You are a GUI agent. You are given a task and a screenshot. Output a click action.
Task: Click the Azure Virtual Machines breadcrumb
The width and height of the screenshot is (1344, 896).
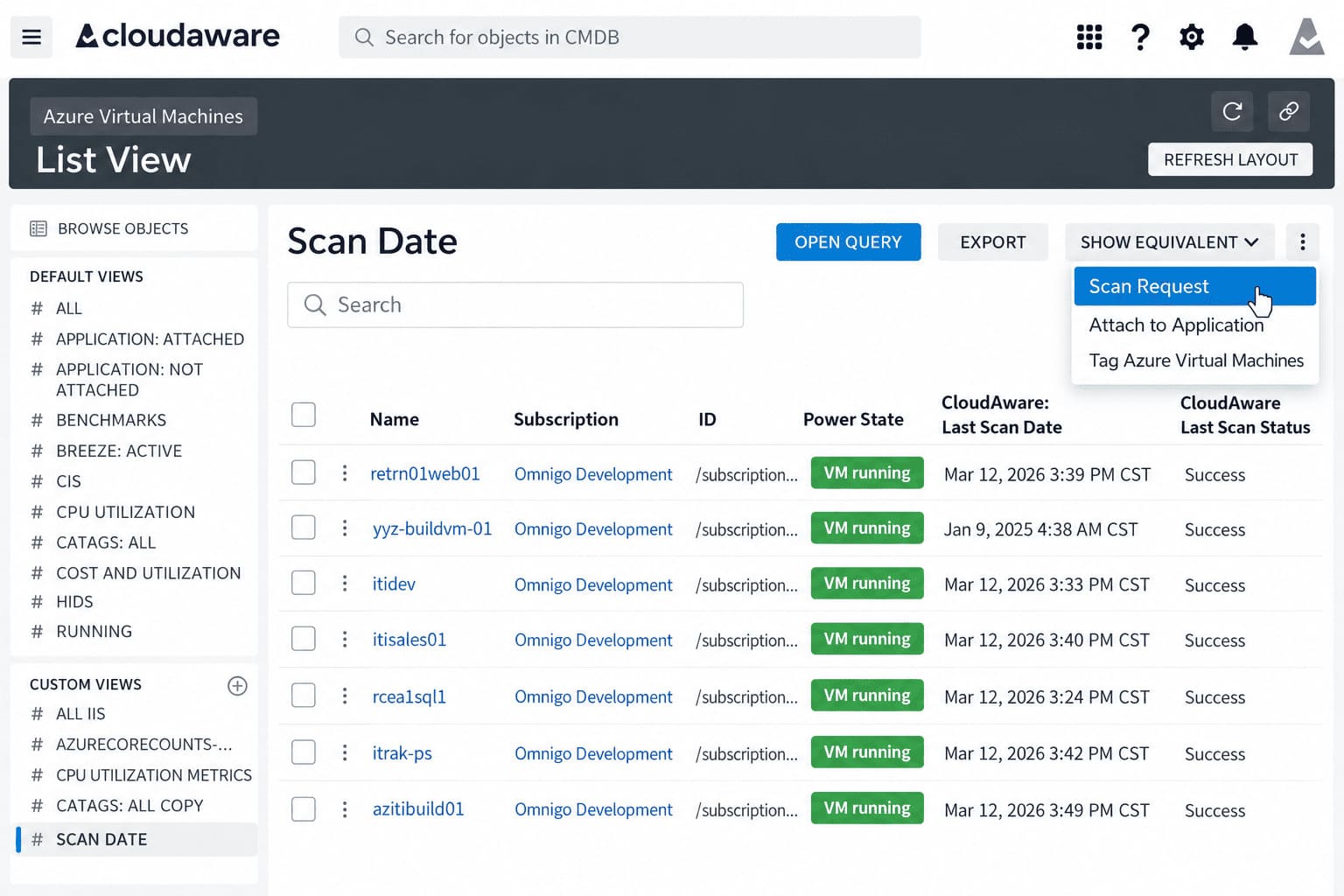pos(143,116)
